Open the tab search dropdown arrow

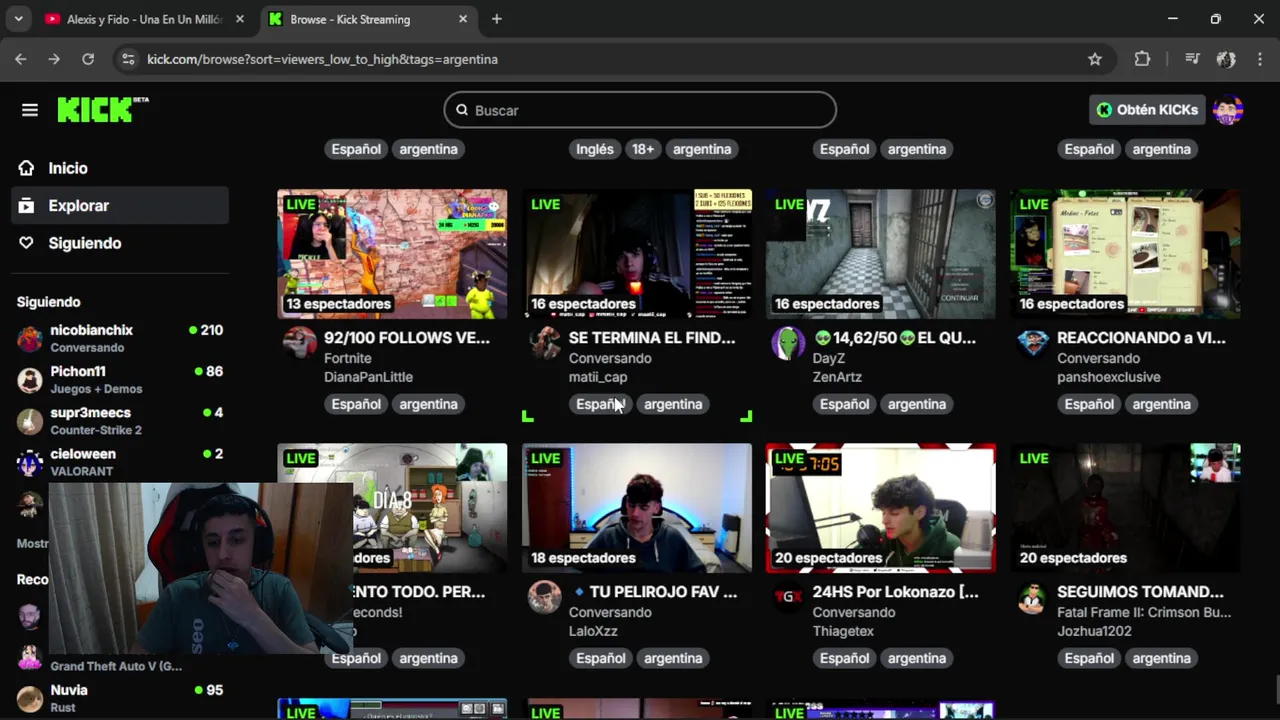(18, 19)
